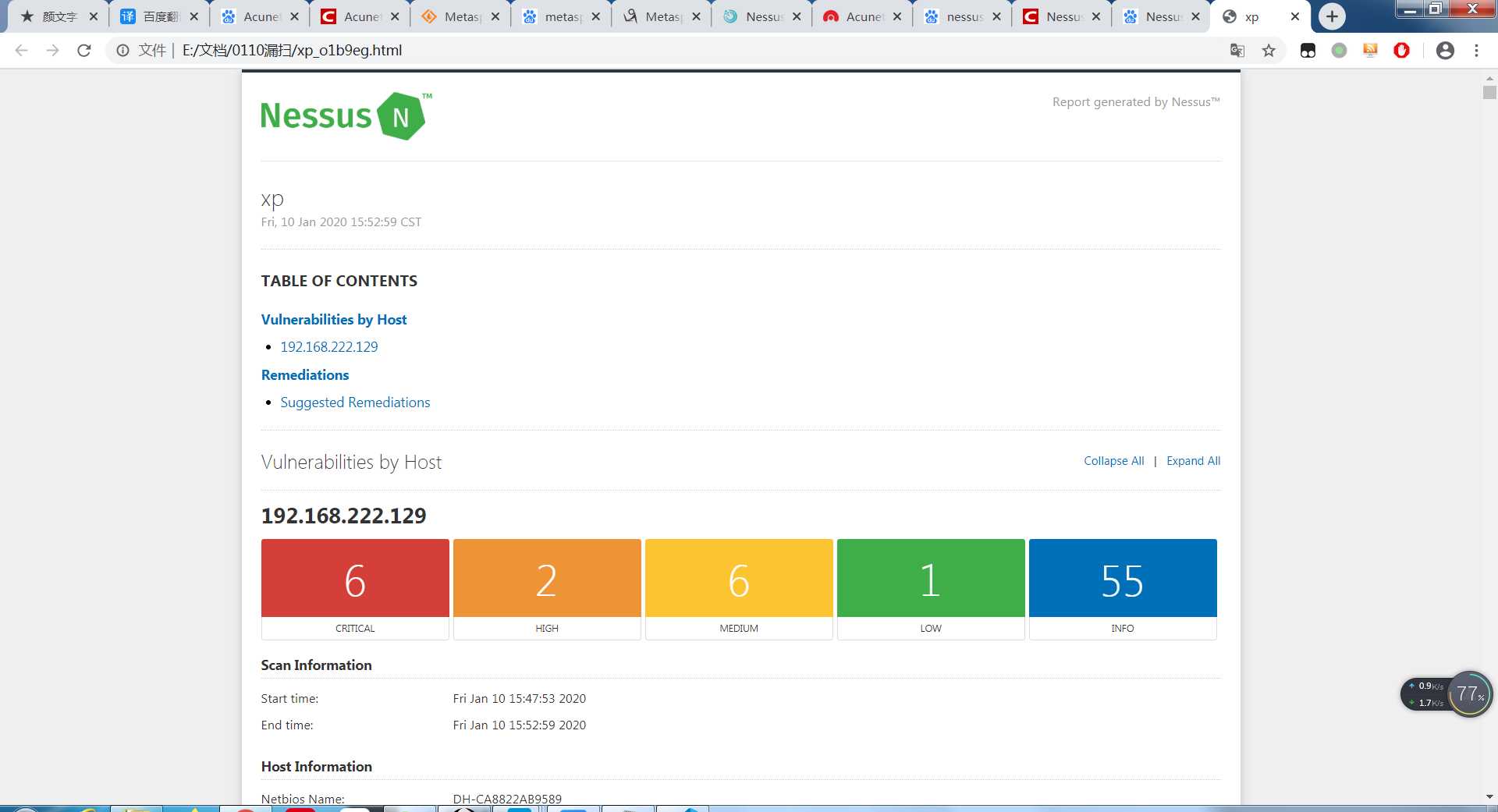The width and height of the screenshot is (1498, 812).
Task: Click the red Critical count tile
Action: point(355,589)
